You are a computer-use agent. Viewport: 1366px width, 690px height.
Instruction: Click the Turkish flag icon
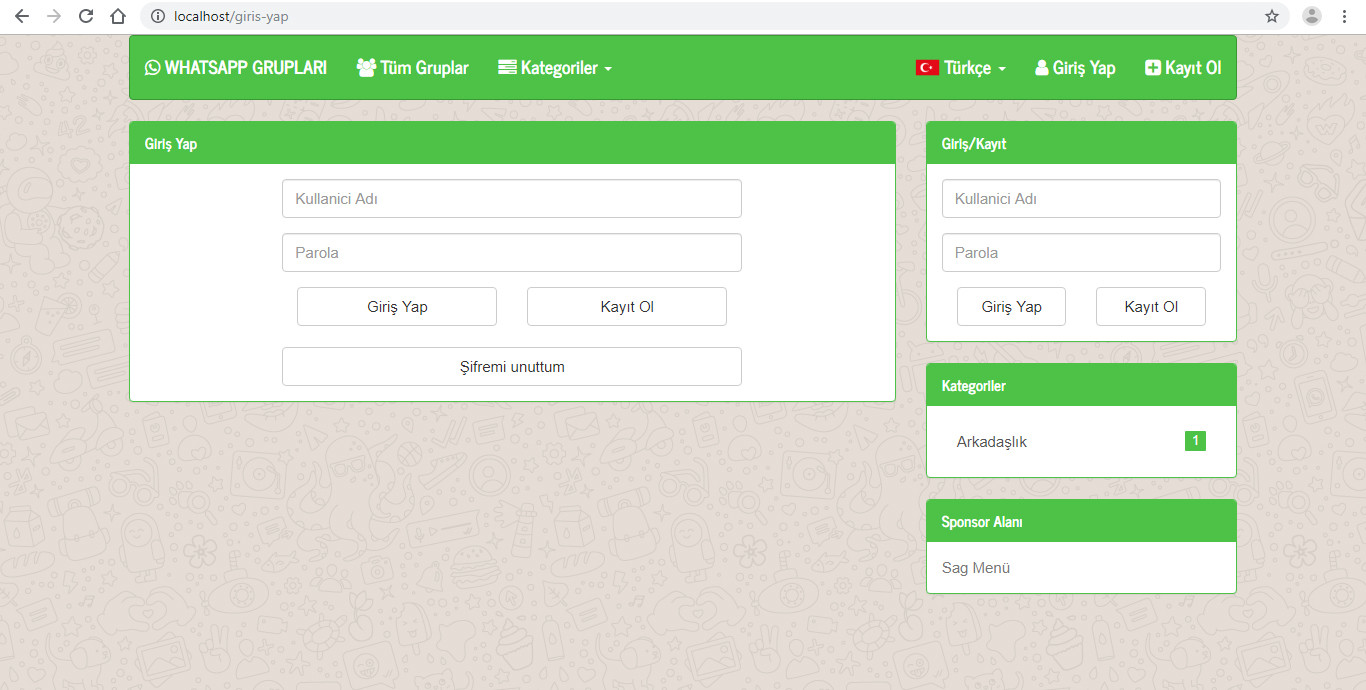pos(927,67)
